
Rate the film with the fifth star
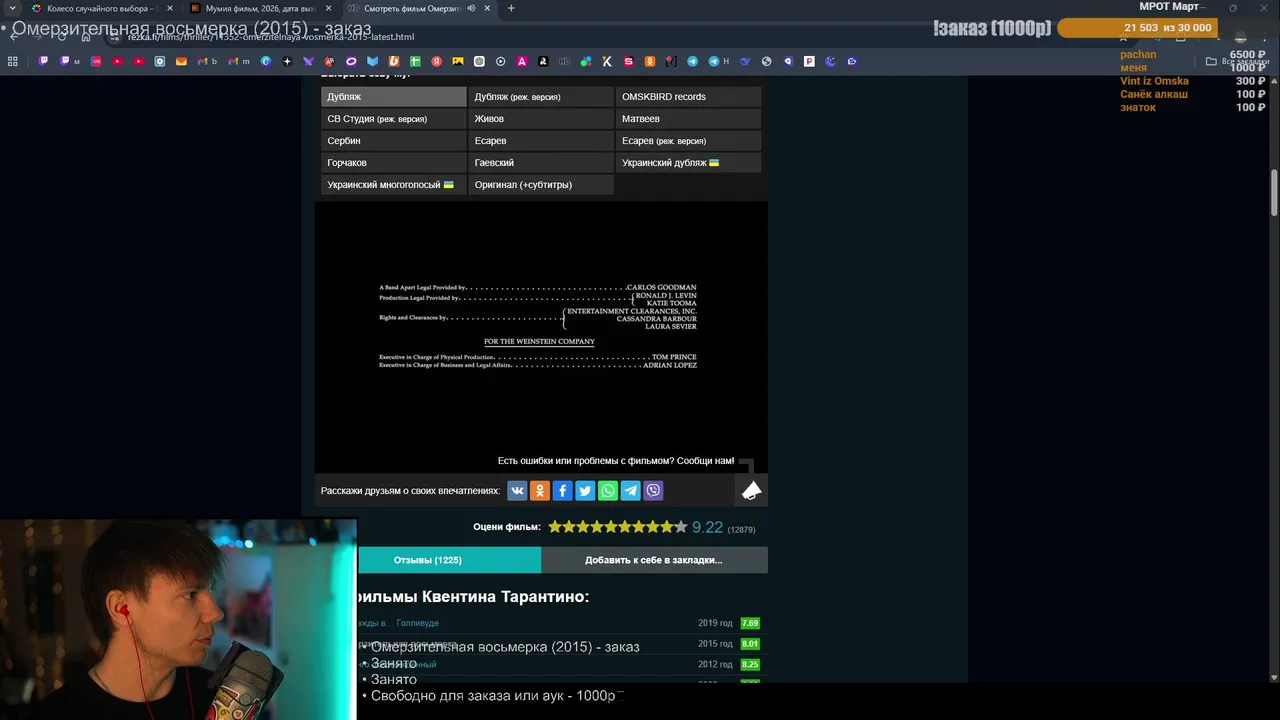[x=611, y=527]
